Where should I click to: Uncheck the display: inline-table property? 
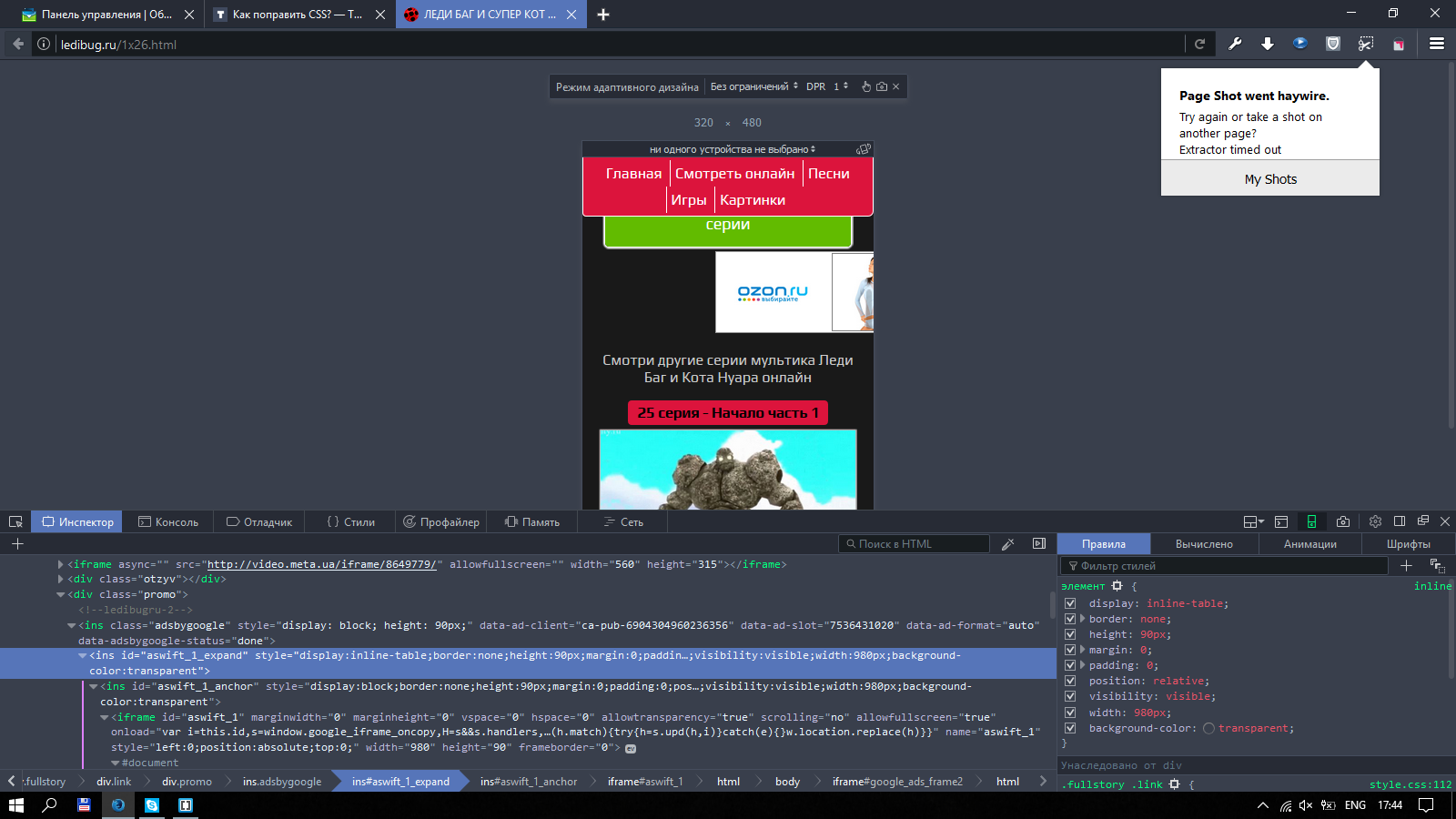click(1070, 603)
